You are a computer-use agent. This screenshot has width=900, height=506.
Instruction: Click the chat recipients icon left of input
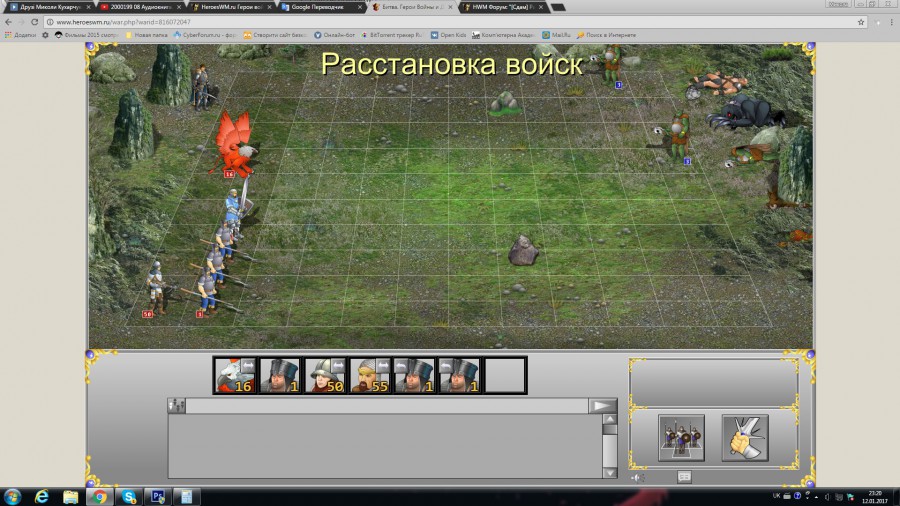tap(177, 406)
